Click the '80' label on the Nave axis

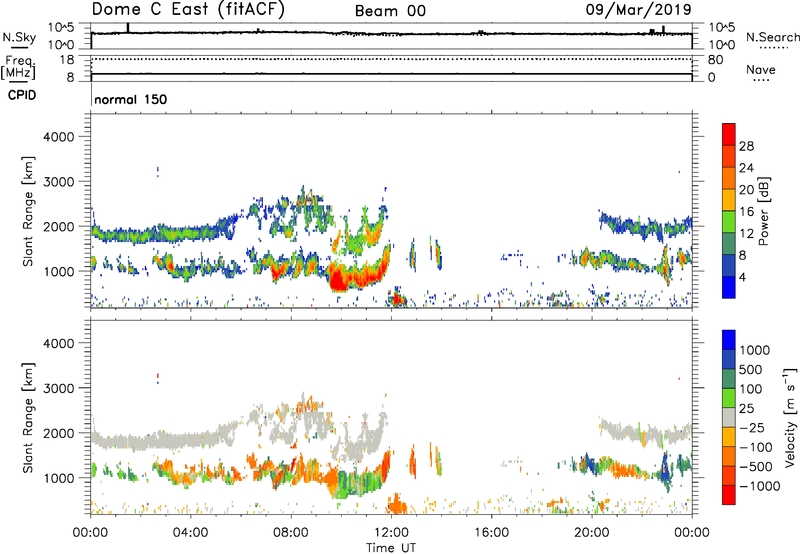[716, 60]
